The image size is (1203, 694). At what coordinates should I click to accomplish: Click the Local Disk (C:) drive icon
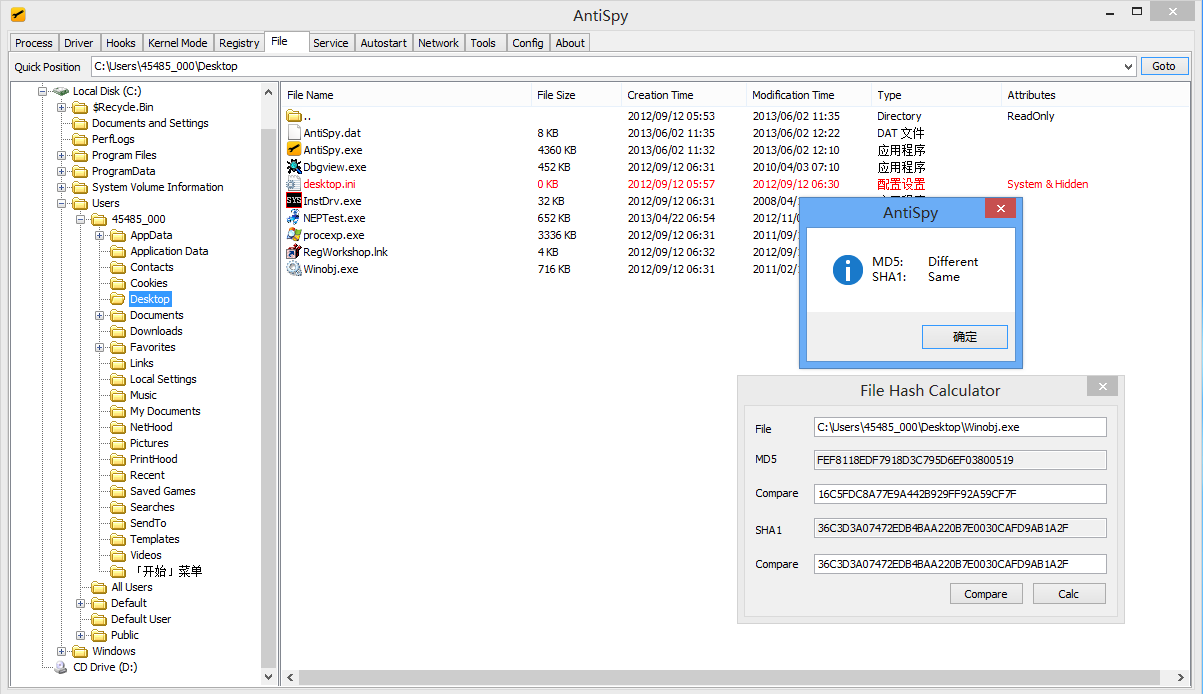click(61, 91)
